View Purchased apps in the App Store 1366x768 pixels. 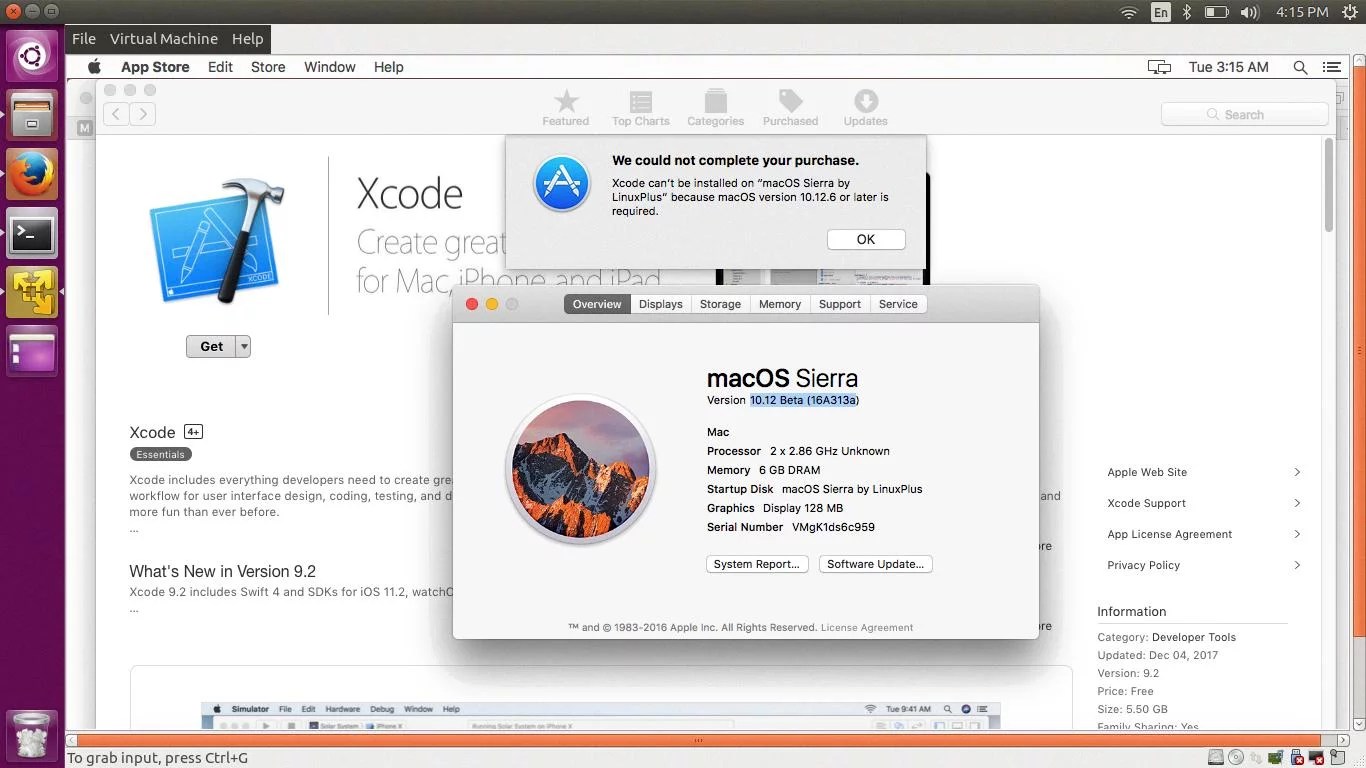[790, 106]
